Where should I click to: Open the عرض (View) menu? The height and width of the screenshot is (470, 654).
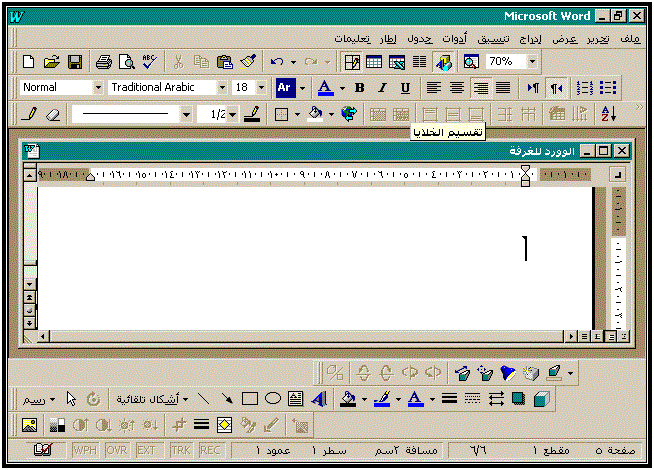pos(565,39)
